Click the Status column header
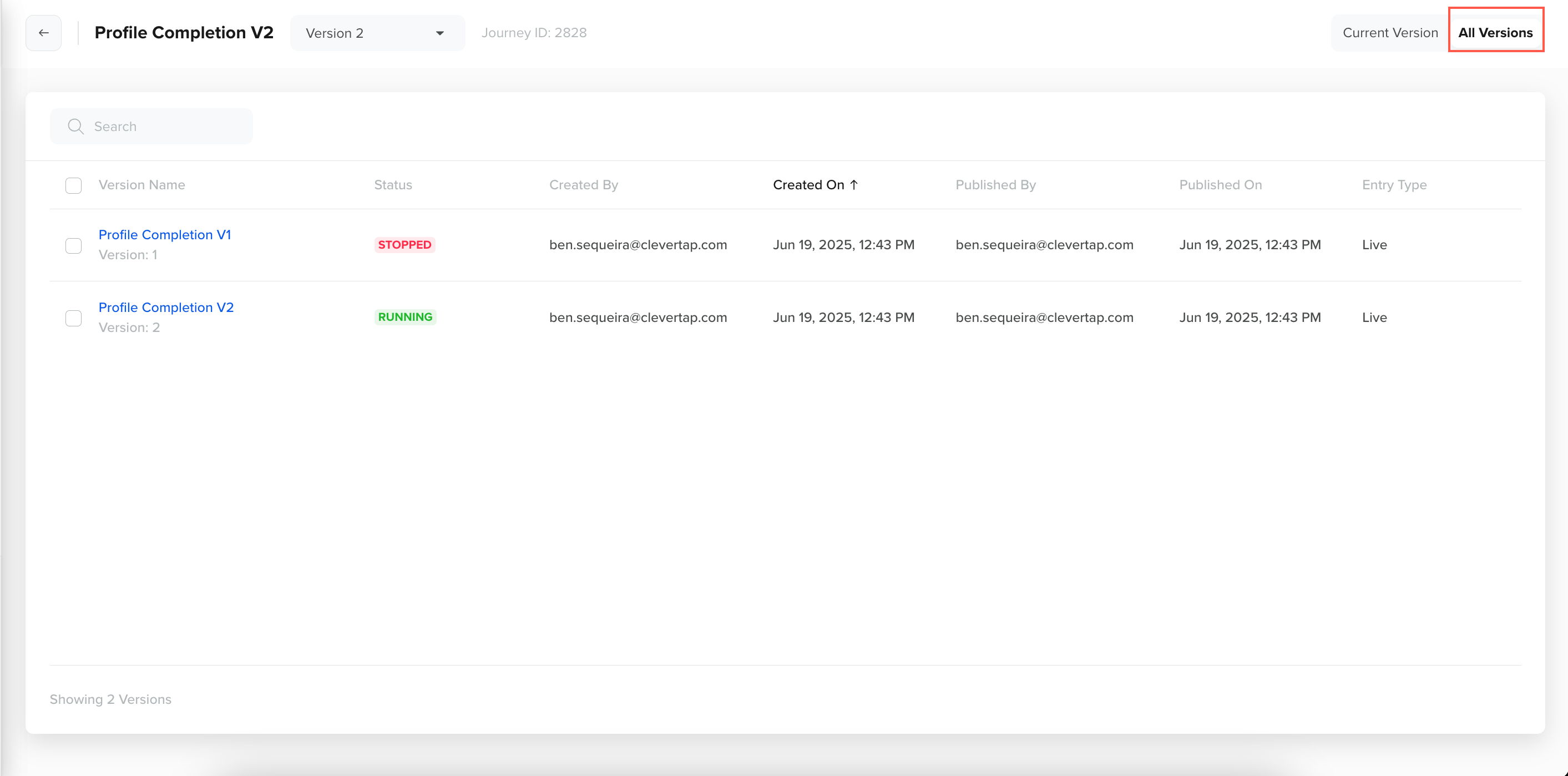Screen dimensions: 1568x776 (x=393, y=184)
